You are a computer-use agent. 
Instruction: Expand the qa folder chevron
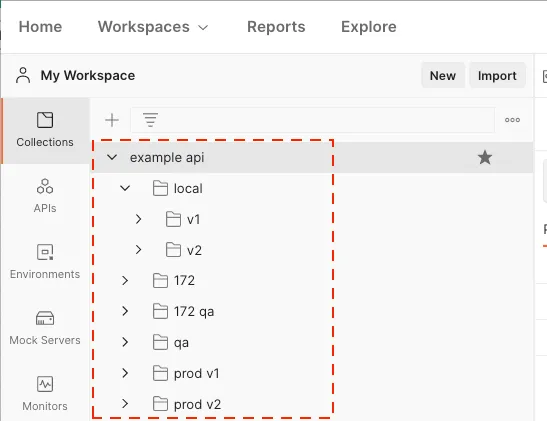(125, 342)
